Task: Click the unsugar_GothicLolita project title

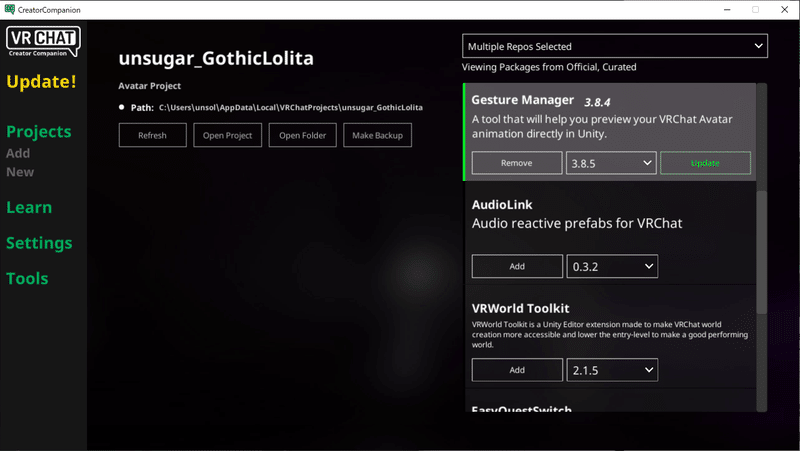Action: coord(216,58)
